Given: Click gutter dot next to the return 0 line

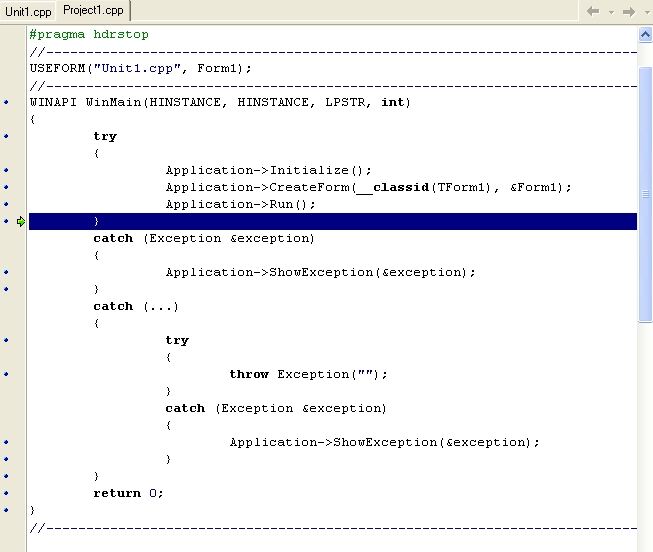Looking at the screenshot, I should (x=7, y=493).
